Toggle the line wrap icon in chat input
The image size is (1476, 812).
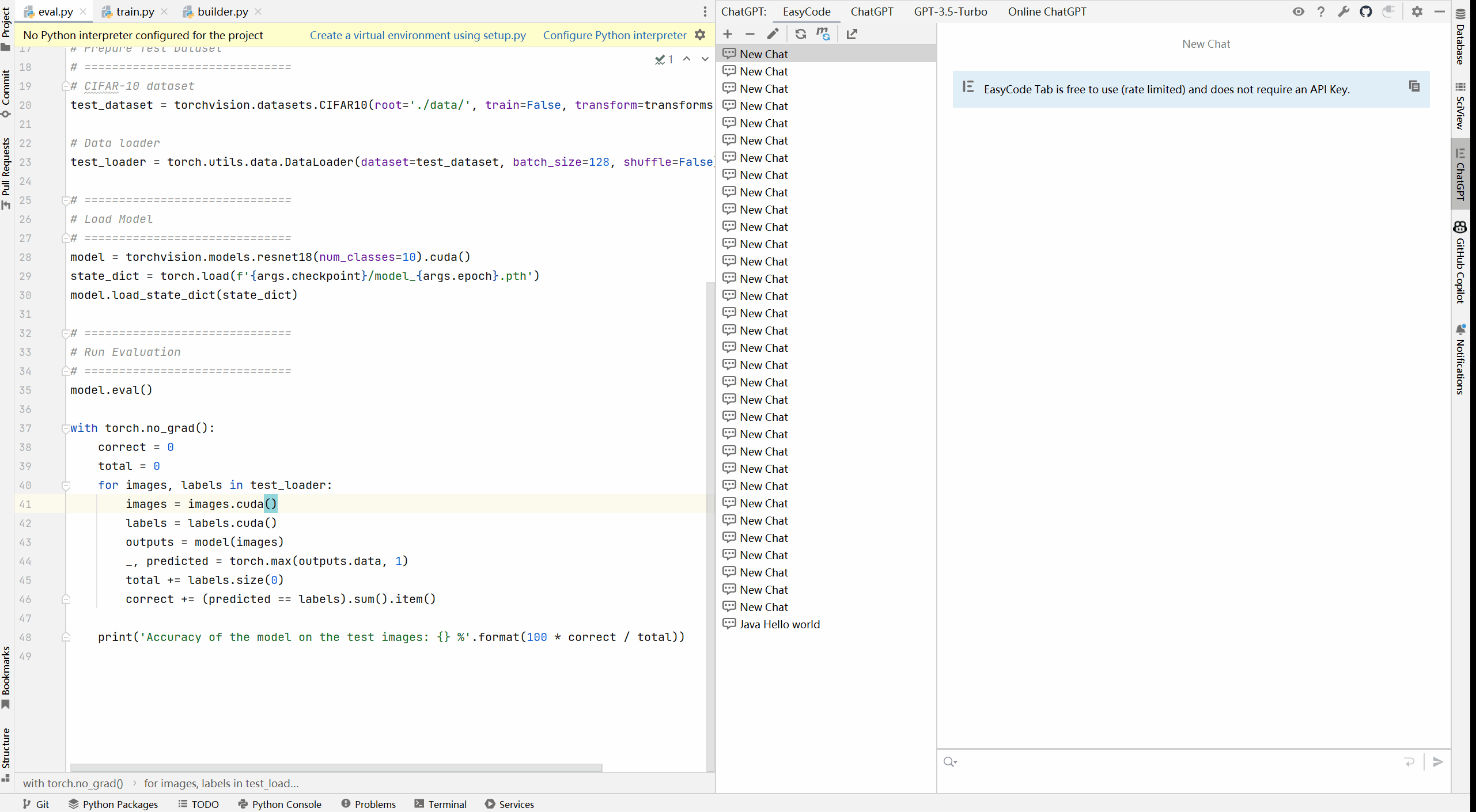[x=1409, y=762]
